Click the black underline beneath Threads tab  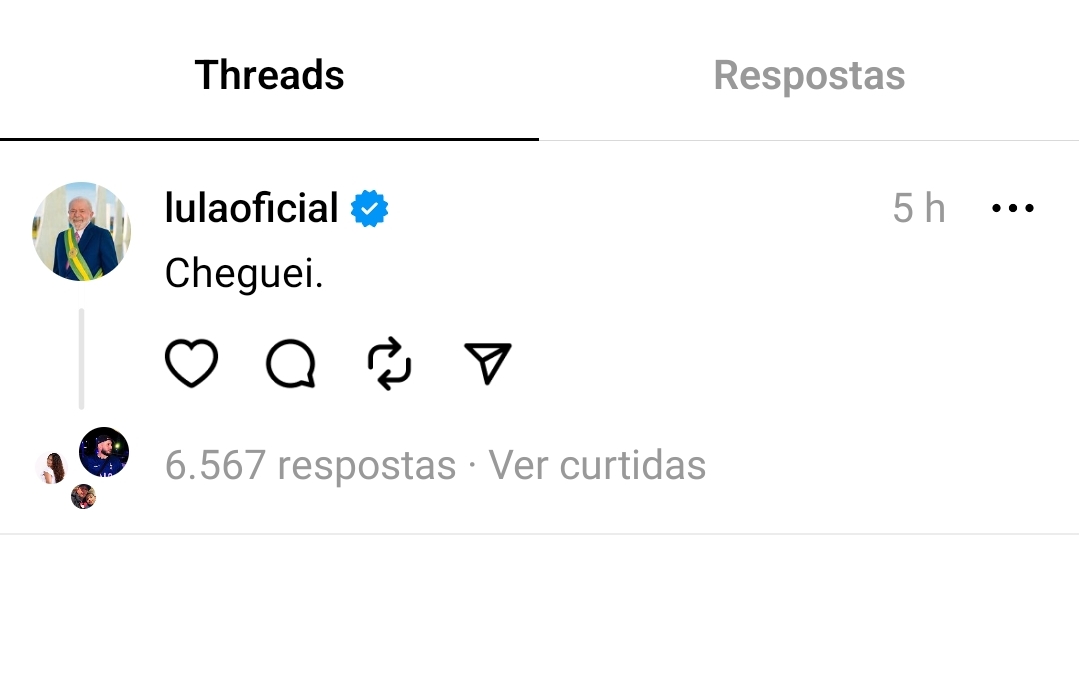[269, 139]
